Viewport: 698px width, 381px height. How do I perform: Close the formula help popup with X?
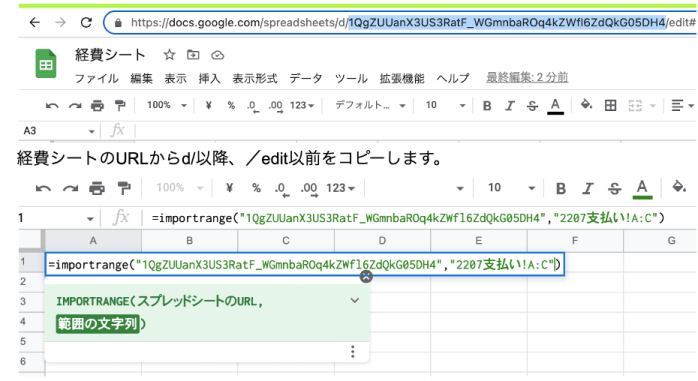(366, 276)
